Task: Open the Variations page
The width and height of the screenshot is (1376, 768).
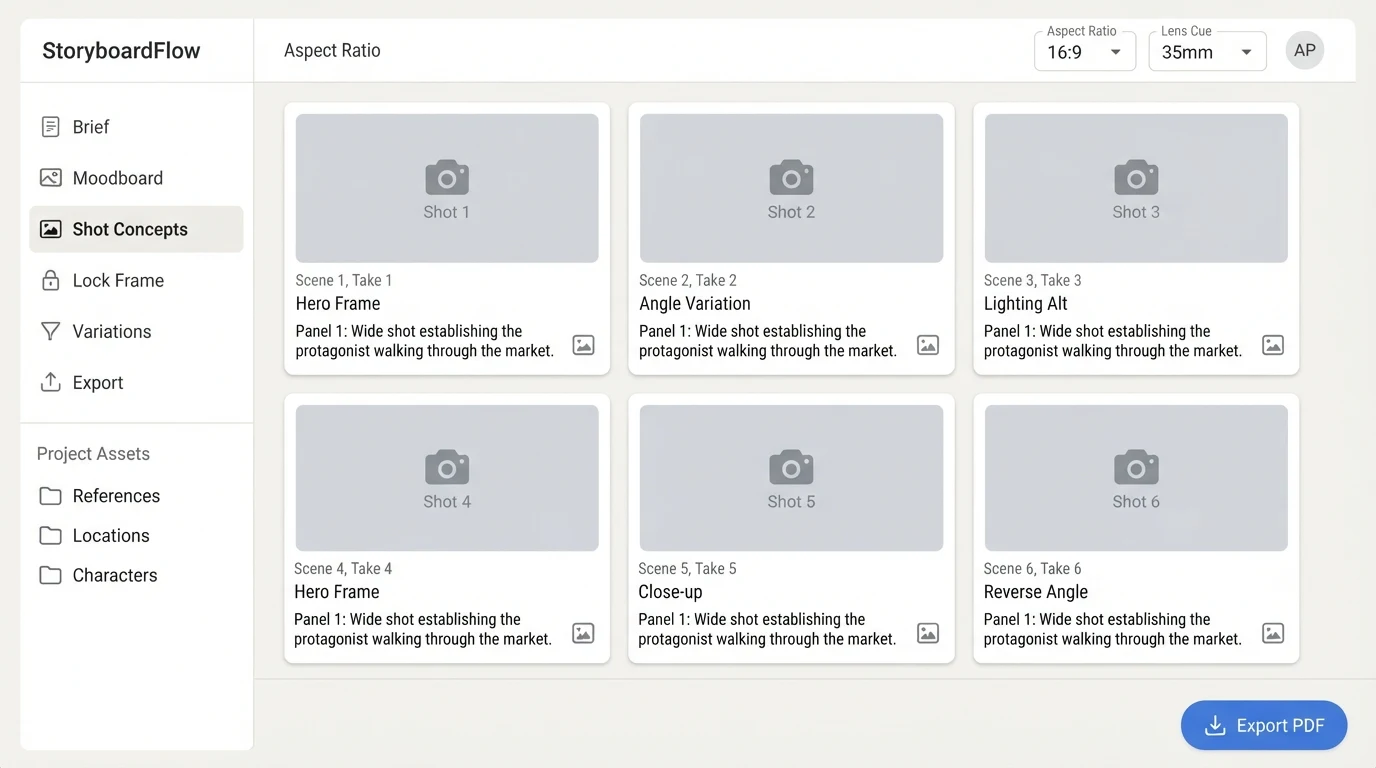Action: click(136, 331)
